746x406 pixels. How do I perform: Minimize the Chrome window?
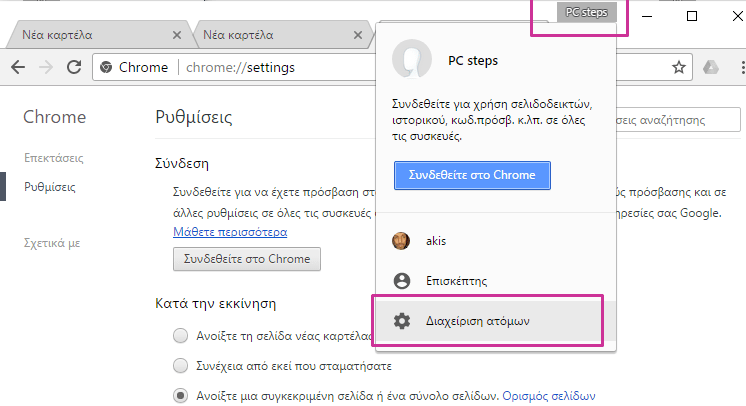pos(647,16)
